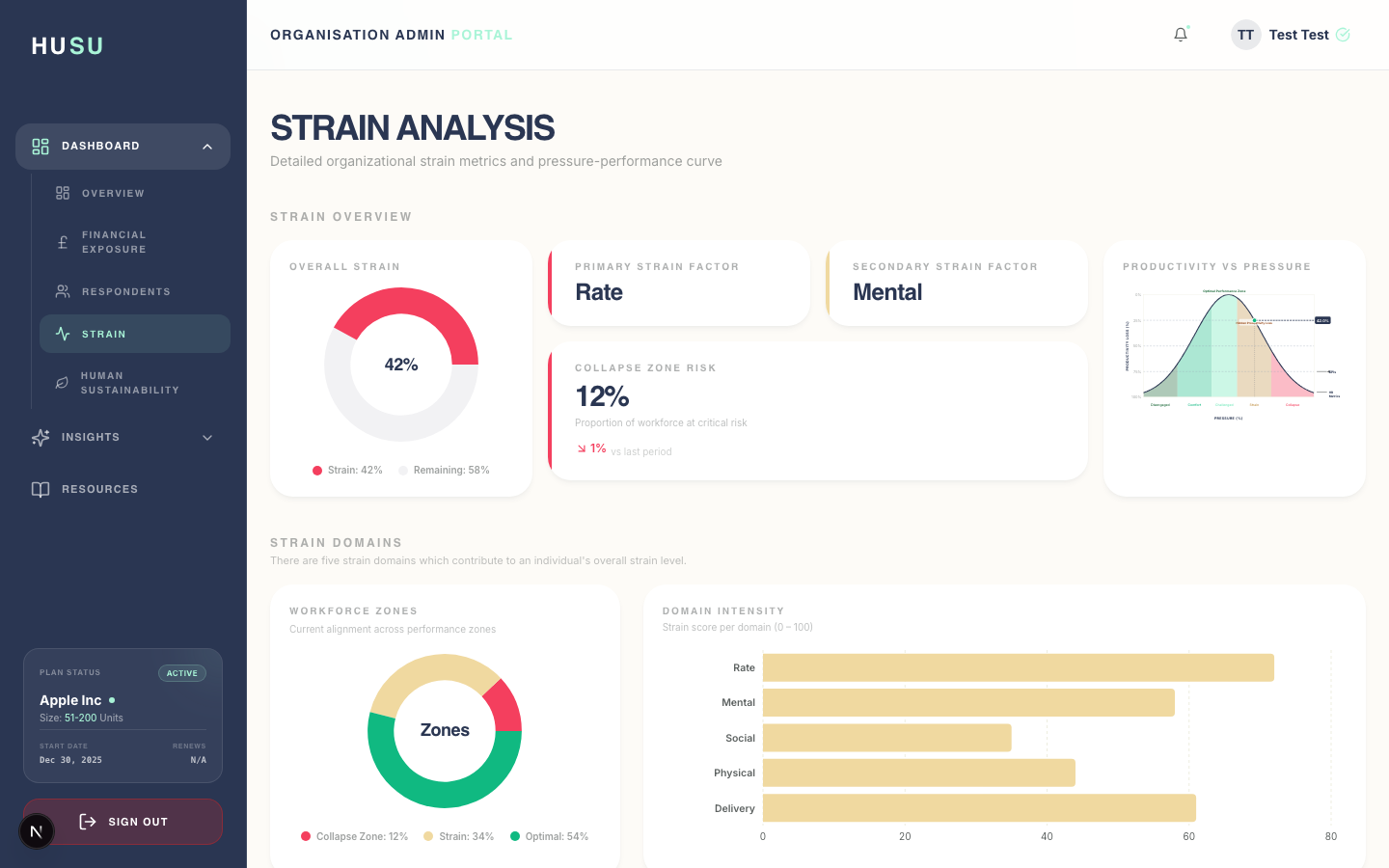1389x868 pixels.
Task: Click the Sign Out button
Action: (123, 822)
